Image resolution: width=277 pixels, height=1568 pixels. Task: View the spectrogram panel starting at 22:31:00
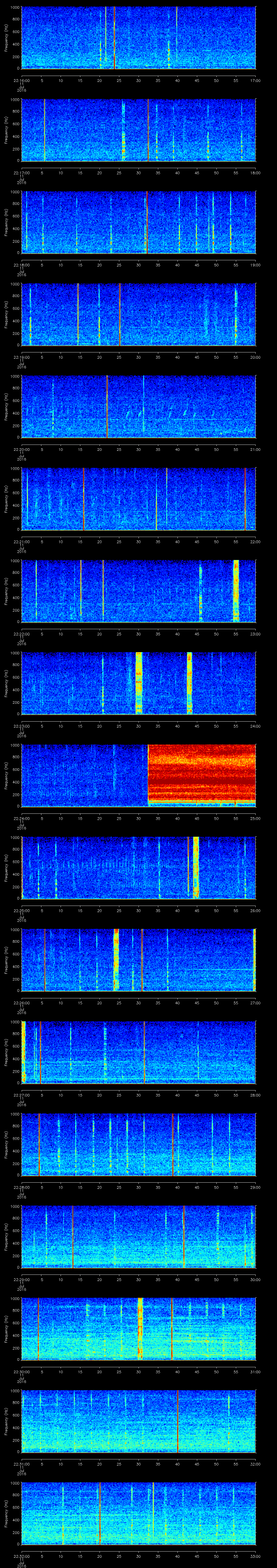pyautogui.click(x=138, y=1421)
